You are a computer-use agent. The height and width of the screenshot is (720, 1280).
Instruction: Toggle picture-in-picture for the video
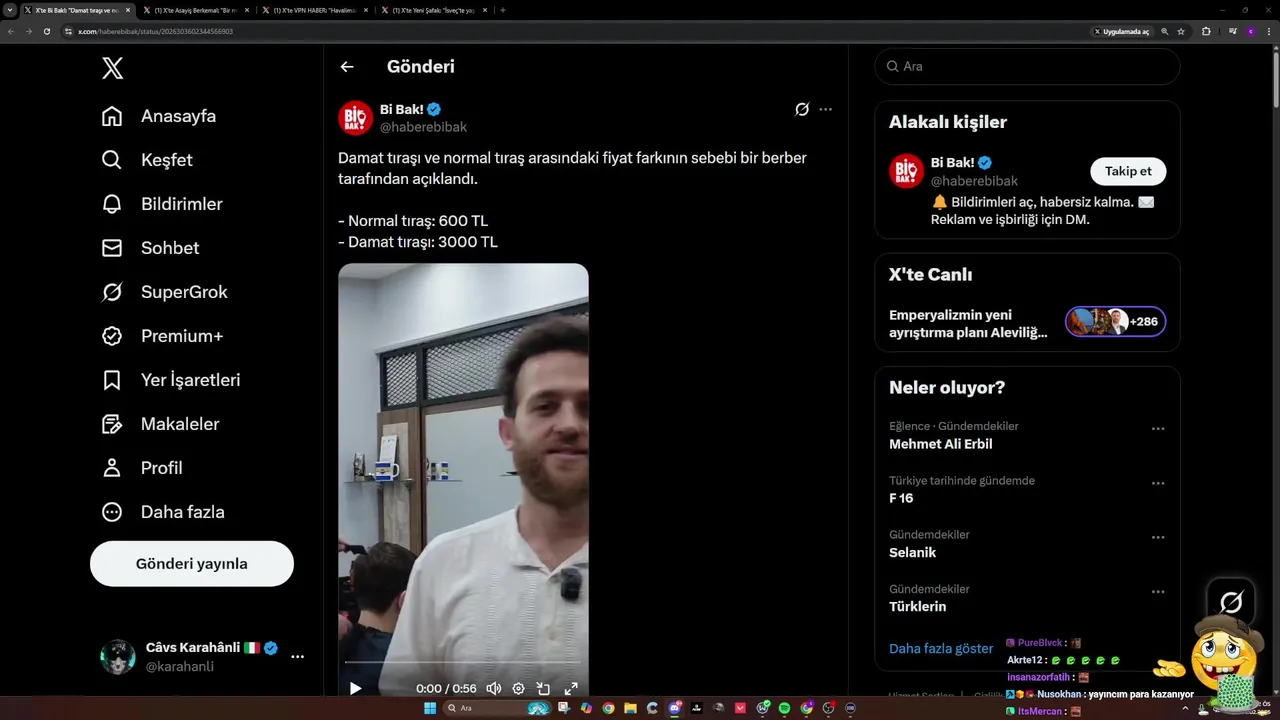pyautogui.click(x=543, y=688)
